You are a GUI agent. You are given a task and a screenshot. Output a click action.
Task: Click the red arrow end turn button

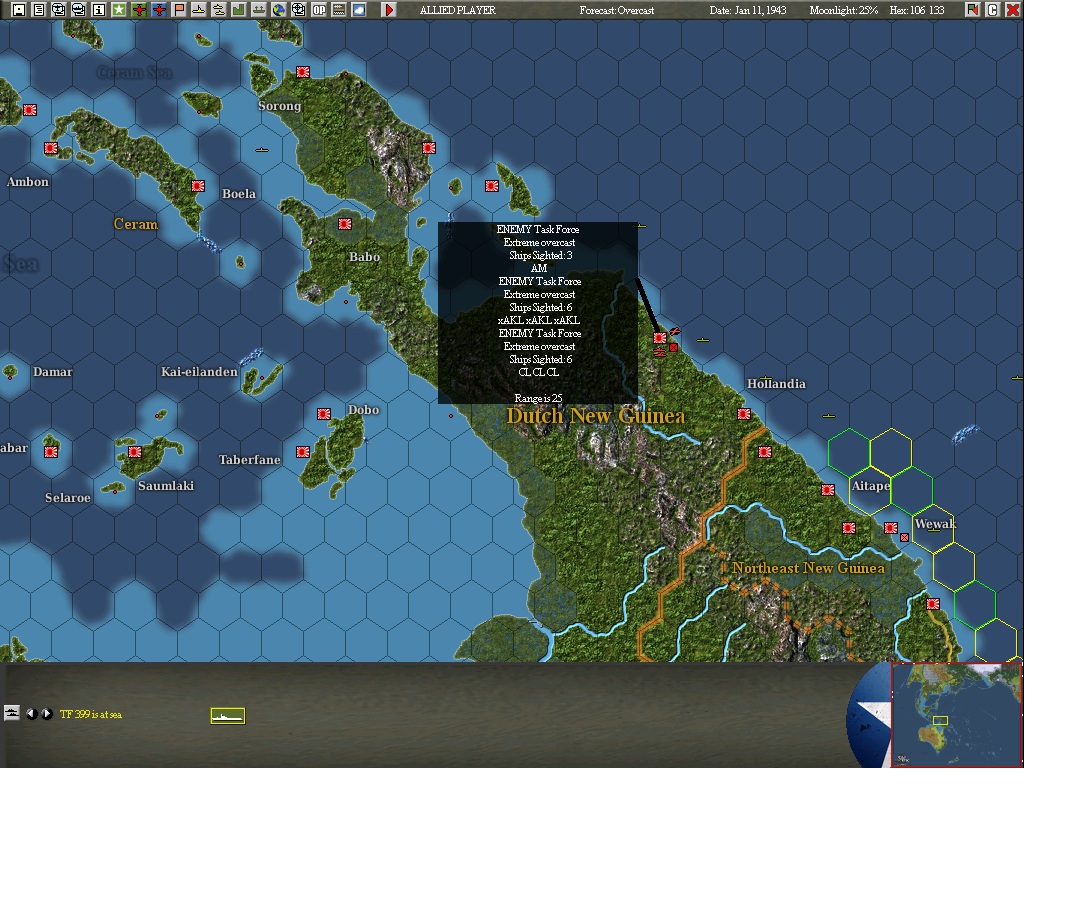point(389,10)
